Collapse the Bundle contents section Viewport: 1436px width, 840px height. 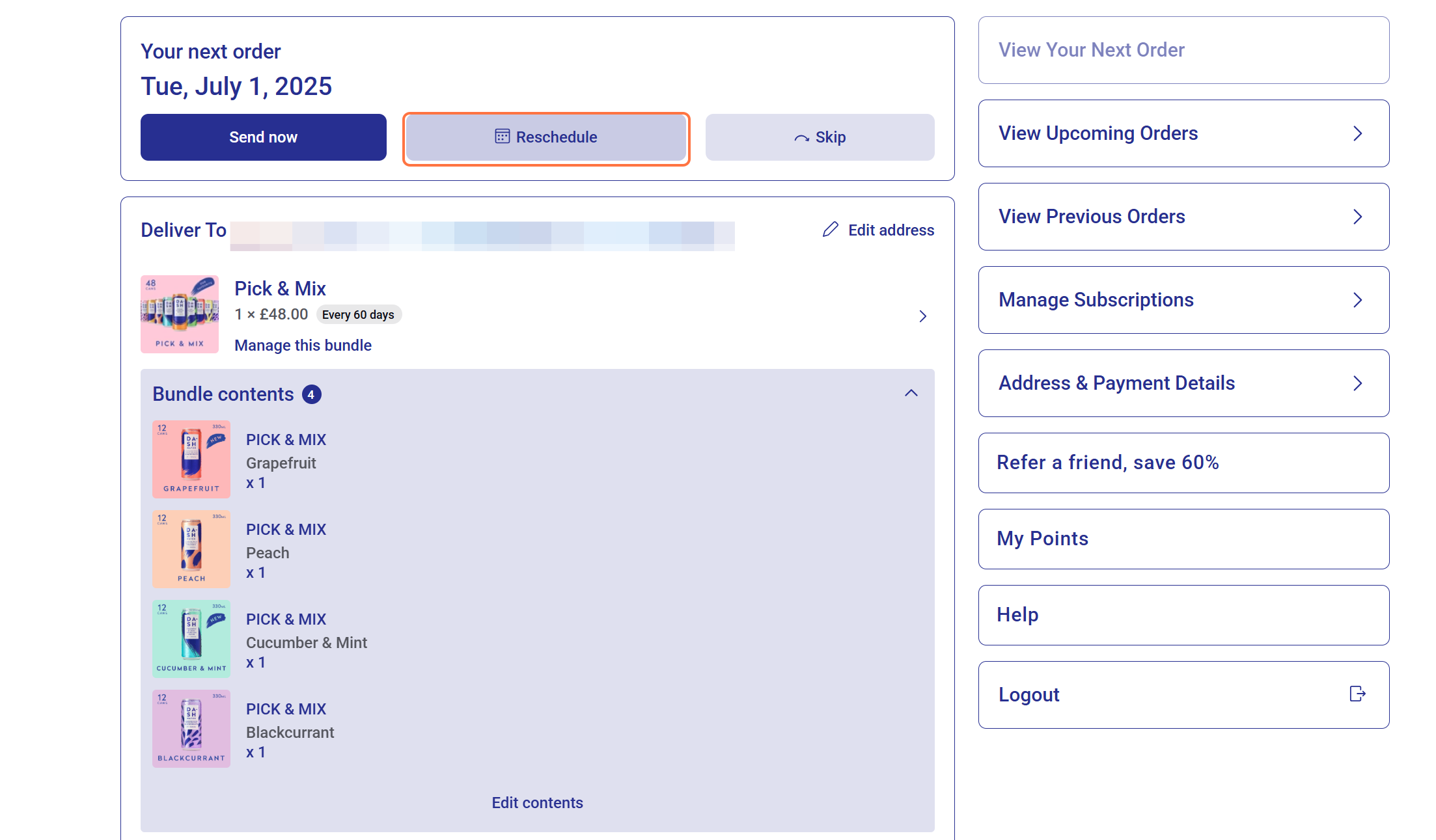click(x=911, y=393)
